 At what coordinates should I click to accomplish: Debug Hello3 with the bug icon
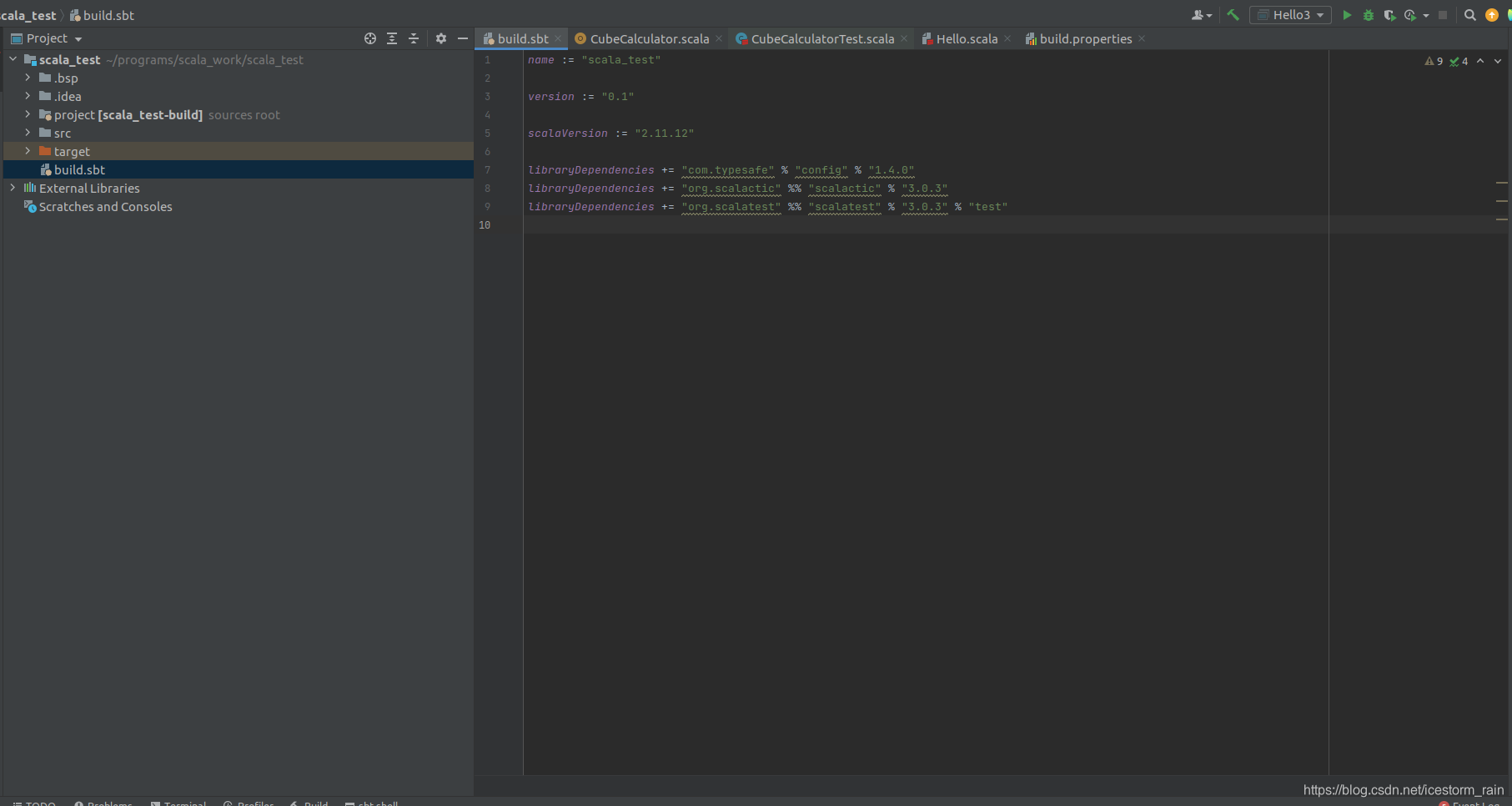1369,15
